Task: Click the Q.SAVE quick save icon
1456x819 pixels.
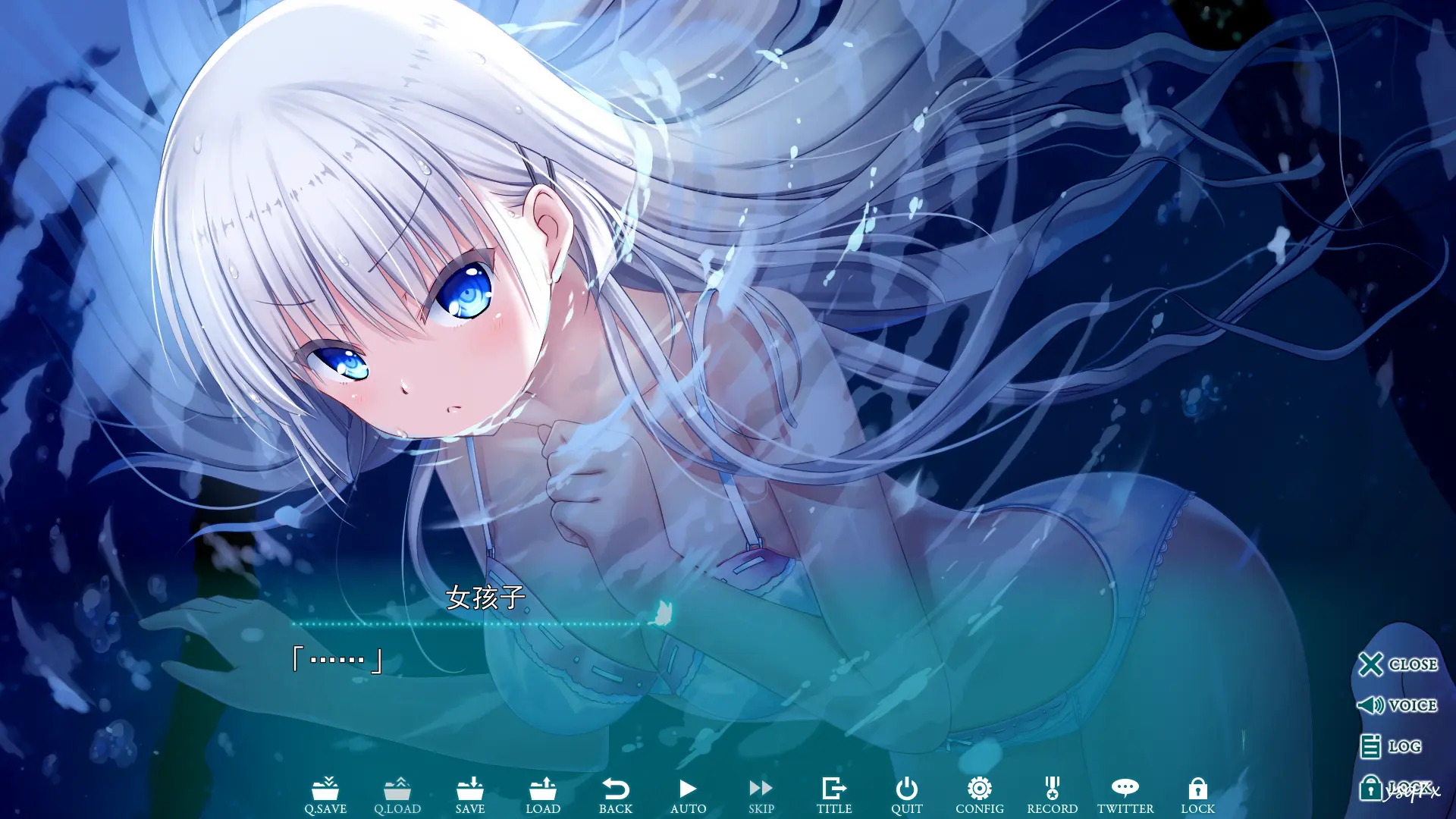Action: coord(325,795)
